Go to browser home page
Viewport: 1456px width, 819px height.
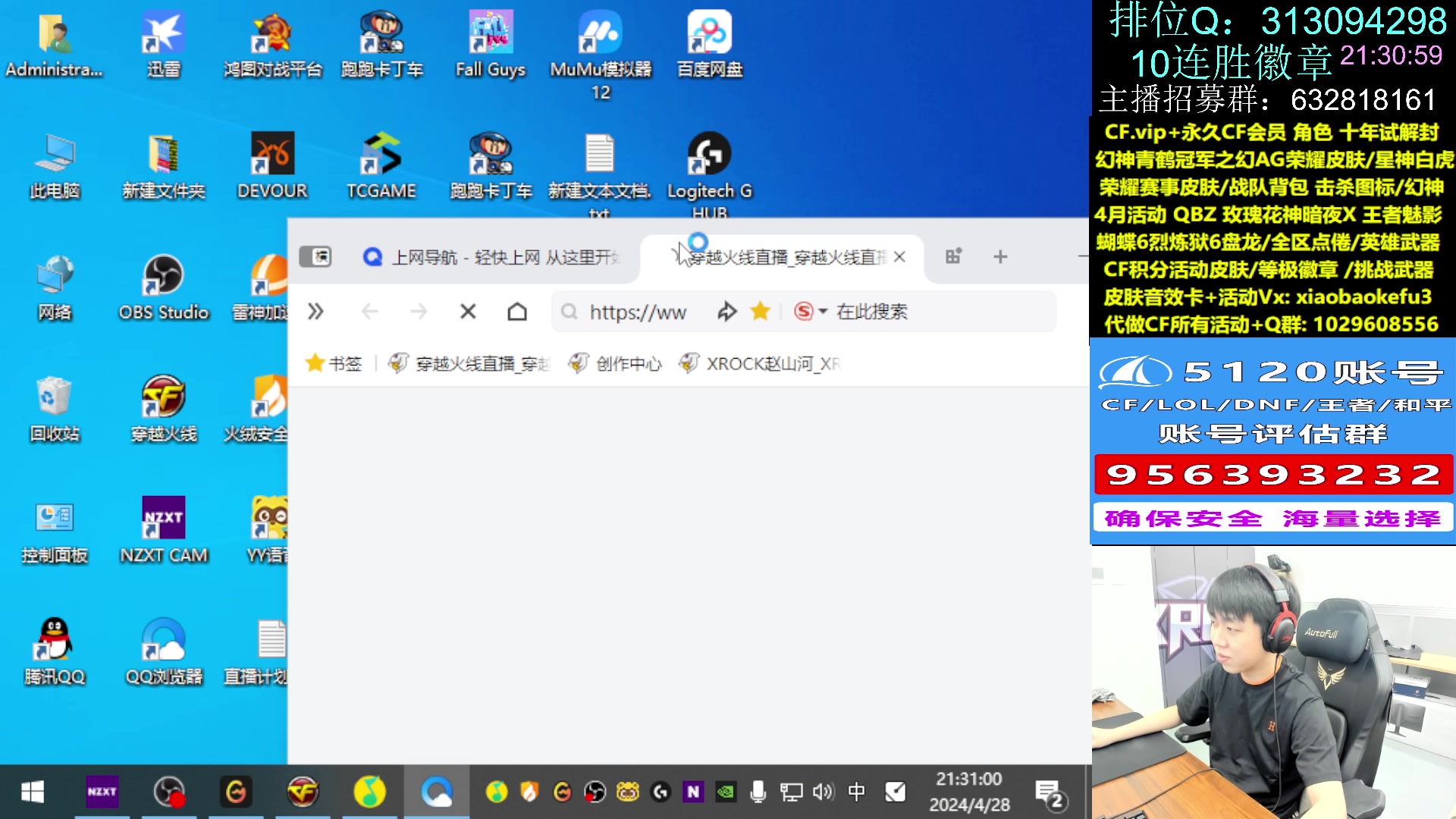click(517, 312)
